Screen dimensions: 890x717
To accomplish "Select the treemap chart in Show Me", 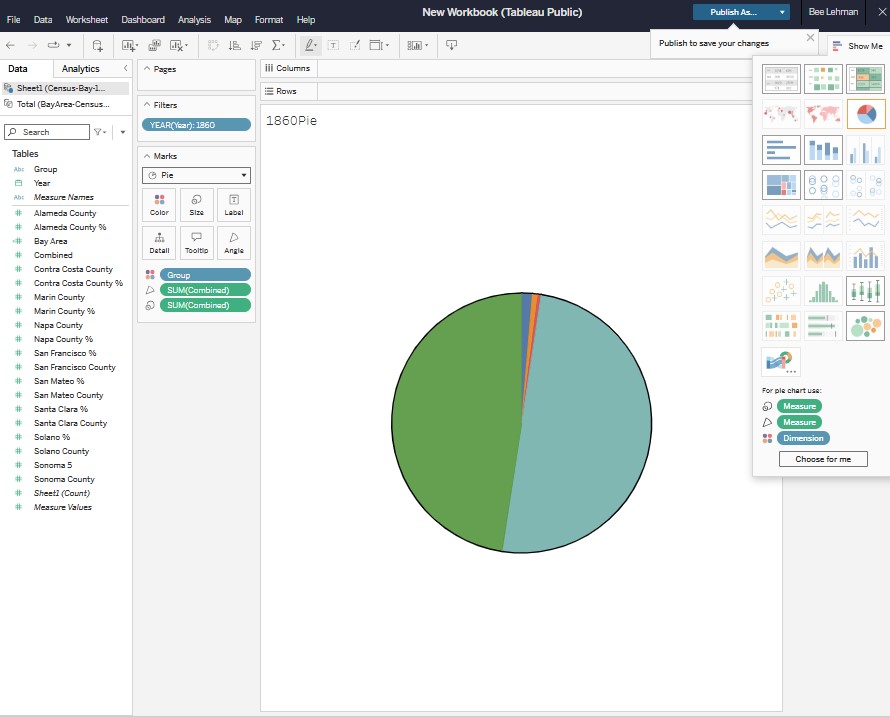I will point(781,185).
